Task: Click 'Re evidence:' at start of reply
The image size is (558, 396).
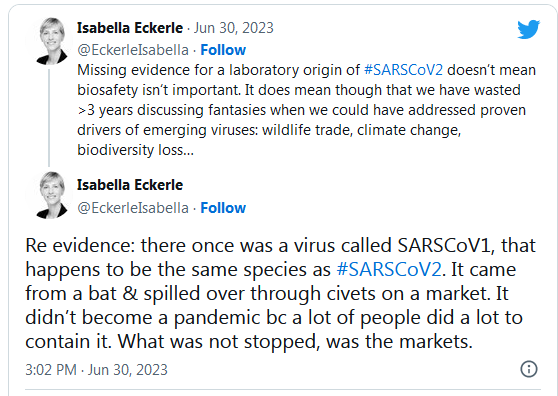Action: click(80, 245)
